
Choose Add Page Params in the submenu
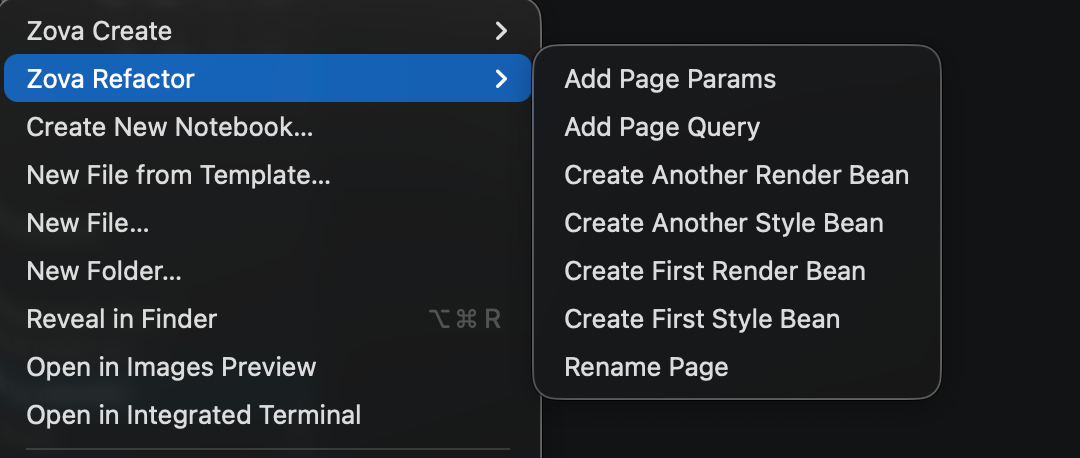(x=670, y=79)
